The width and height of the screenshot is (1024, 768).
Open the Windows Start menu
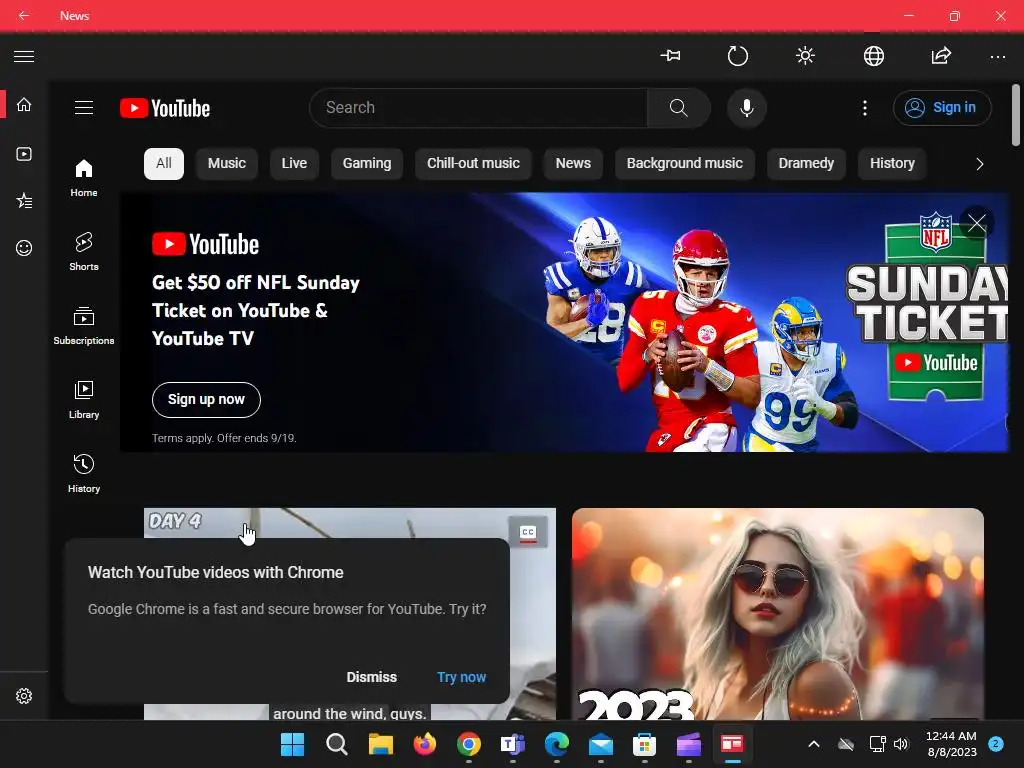pyautogui.click(x=292, y=744)
